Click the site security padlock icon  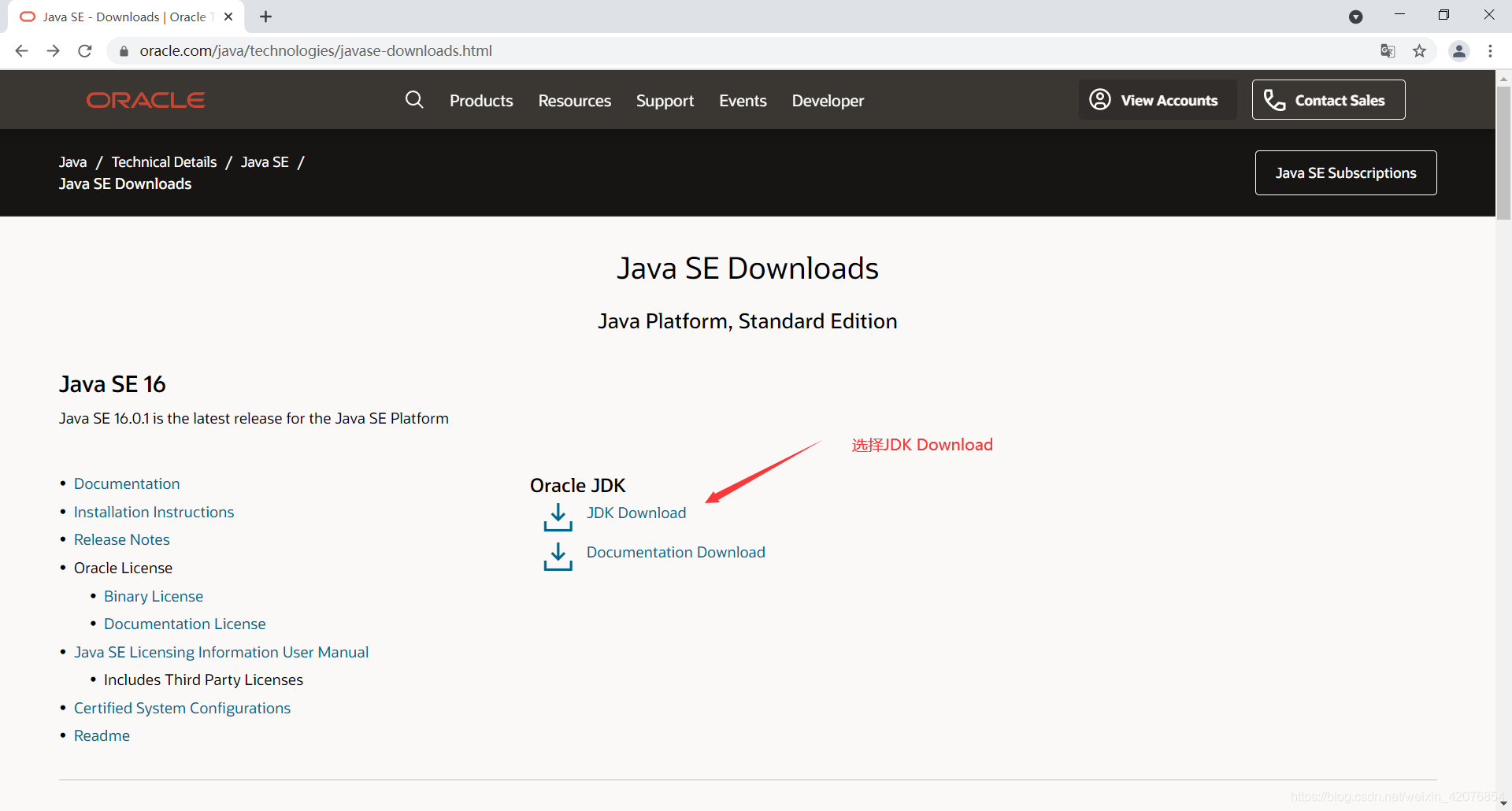pyautogui.click(x=124, y=51)
